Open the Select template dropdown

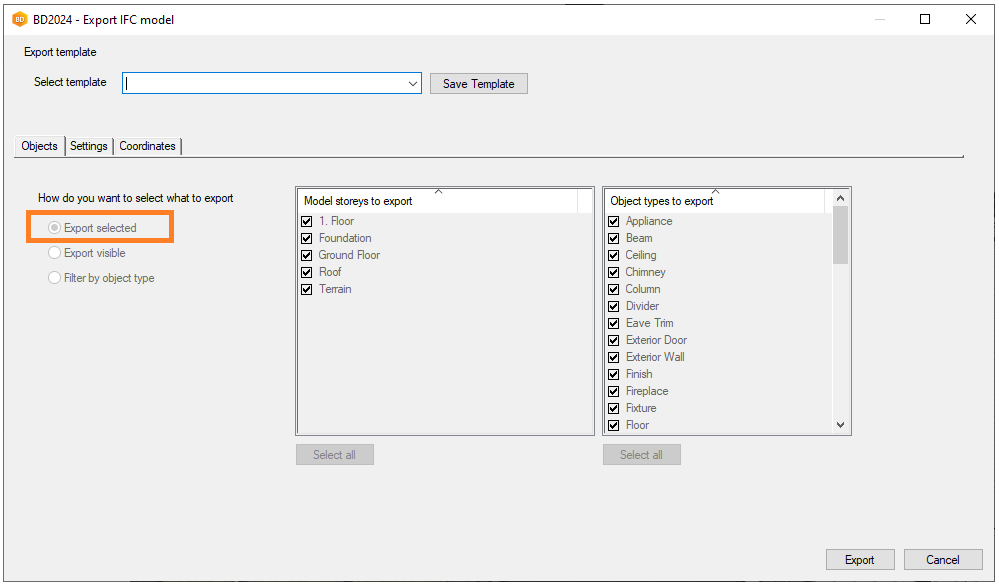(413, 84)
